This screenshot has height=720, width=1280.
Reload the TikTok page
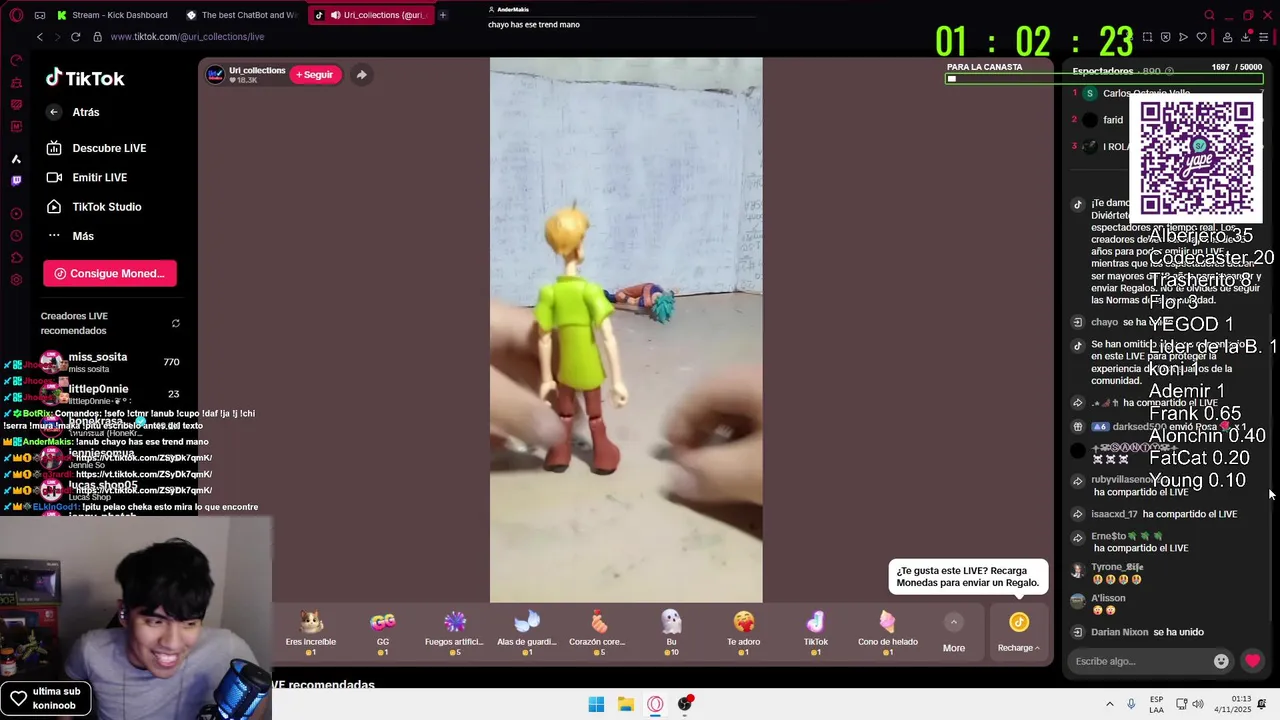(x=75, y=37)
